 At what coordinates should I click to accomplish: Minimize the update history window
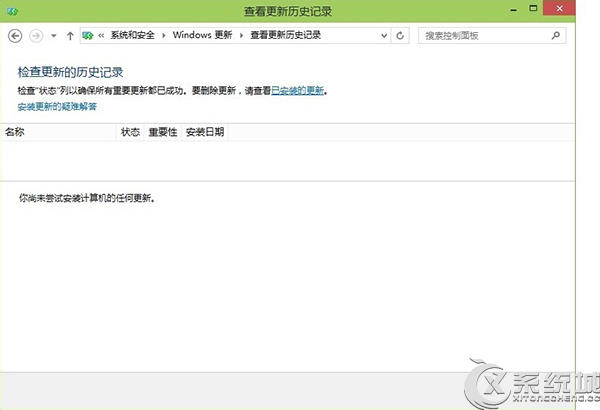pos(514,10)
